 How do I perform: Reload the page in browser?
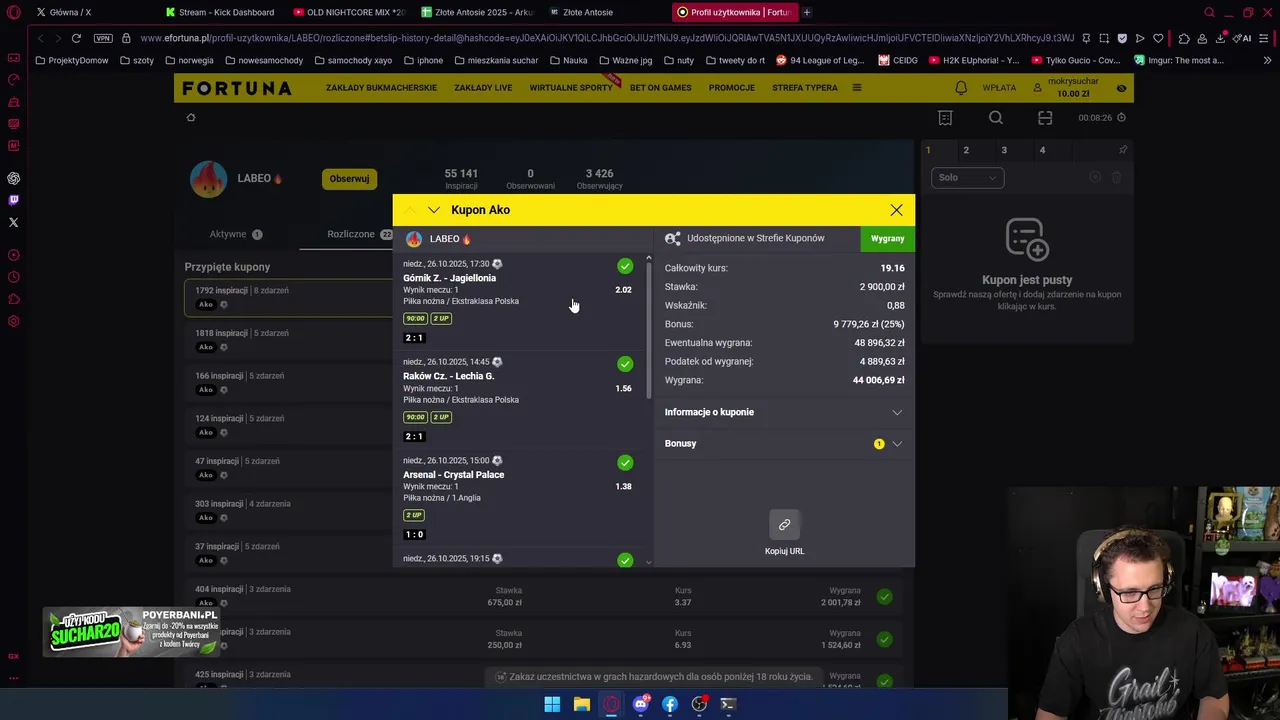point(76,38)
